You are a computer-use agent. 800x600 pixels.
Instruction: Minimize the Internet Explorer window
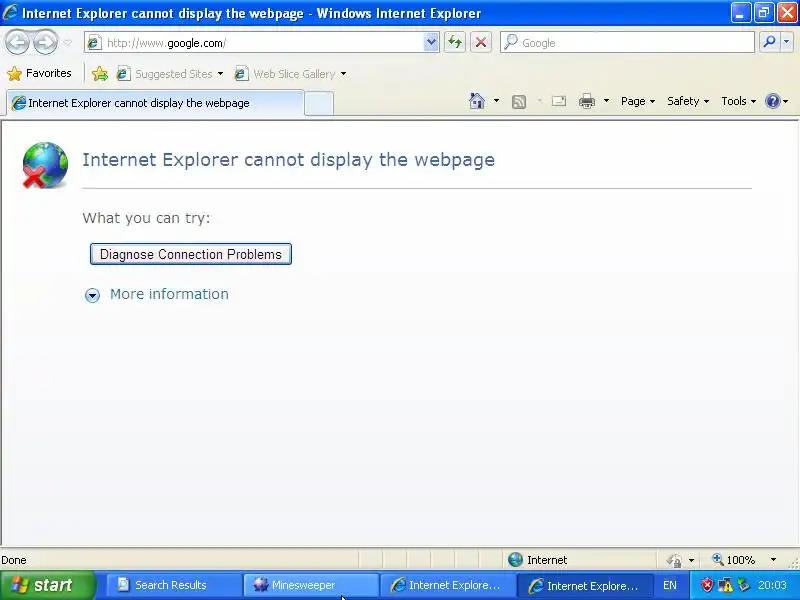[x=740, y=13]
